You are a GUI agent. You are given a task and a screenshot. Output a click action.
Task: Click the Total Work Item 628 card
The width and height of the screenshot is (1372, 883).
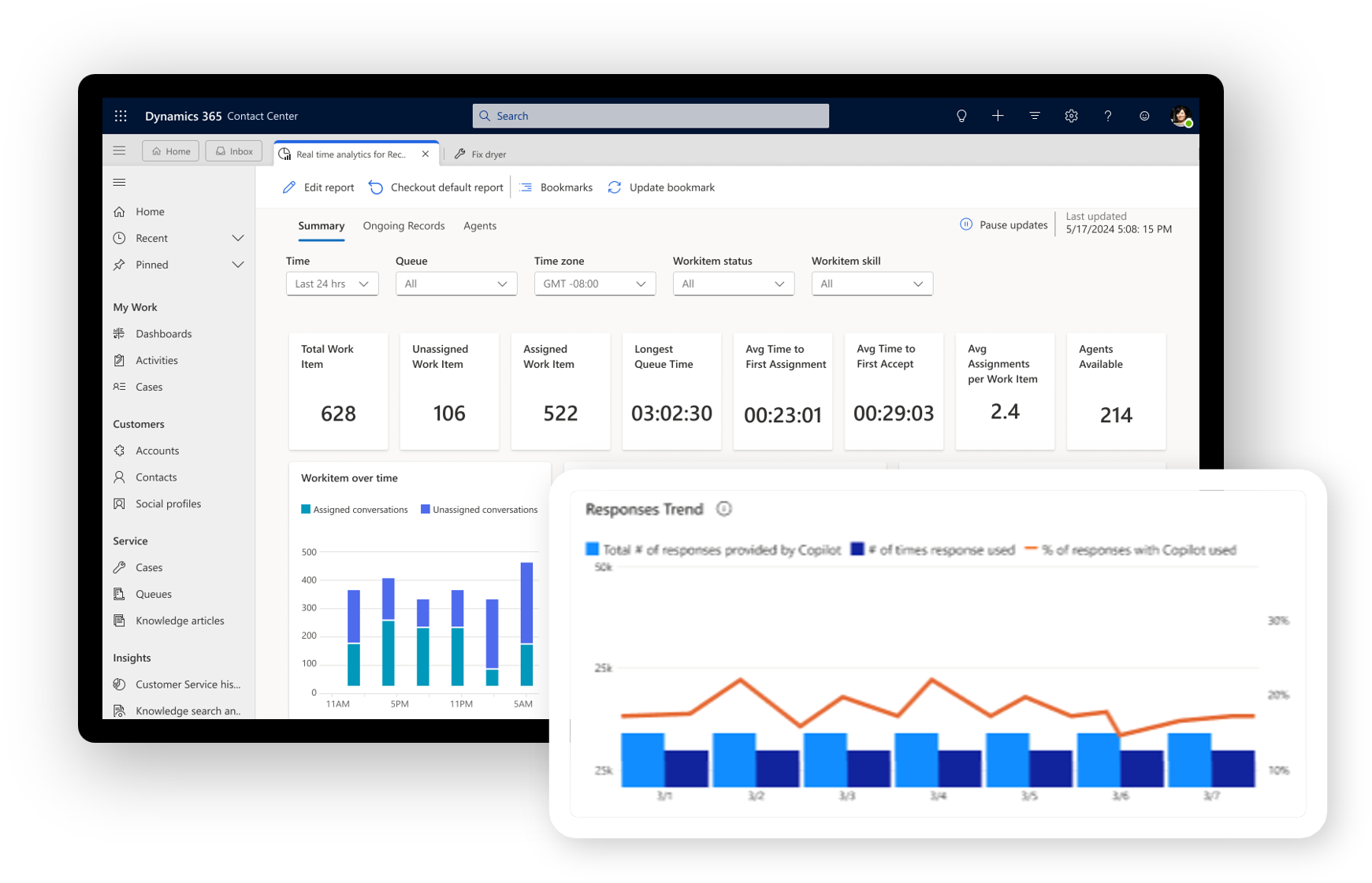pyautogui.click(x=338, y=391)
